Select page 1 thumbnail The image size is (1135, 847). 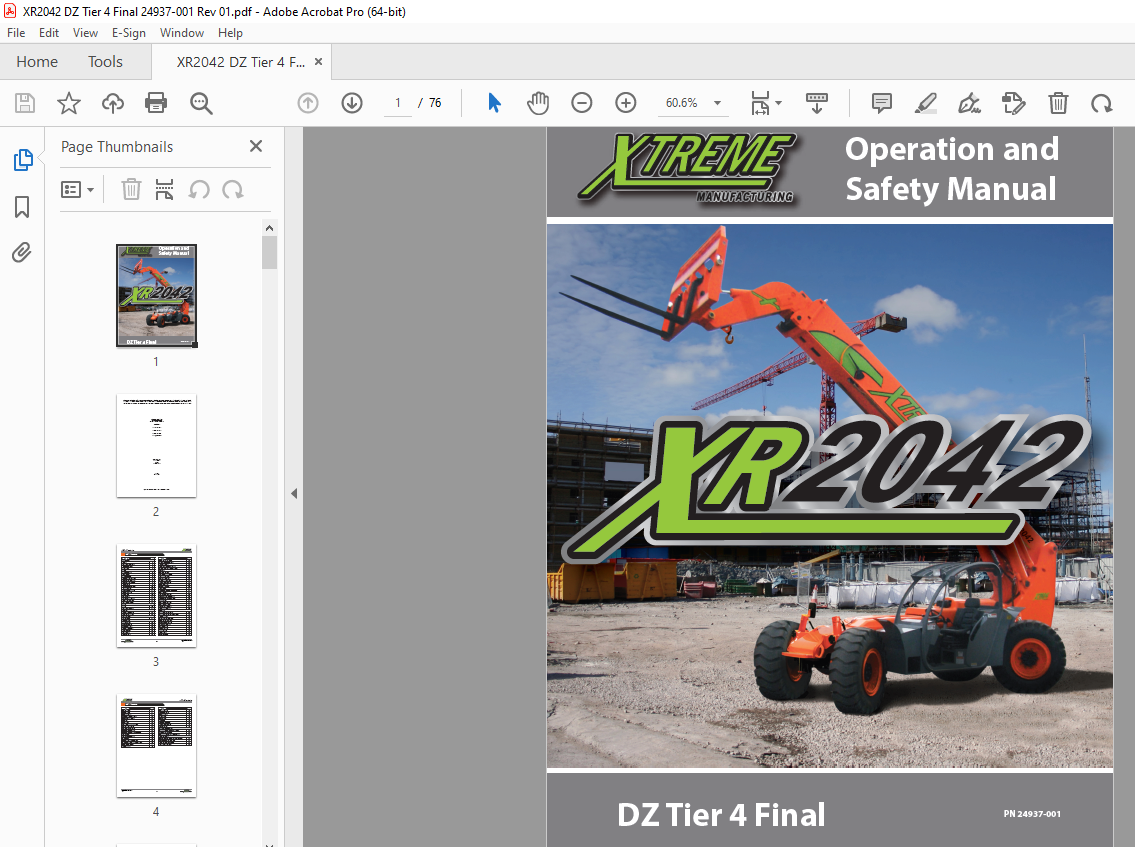(x=156, y=295)
